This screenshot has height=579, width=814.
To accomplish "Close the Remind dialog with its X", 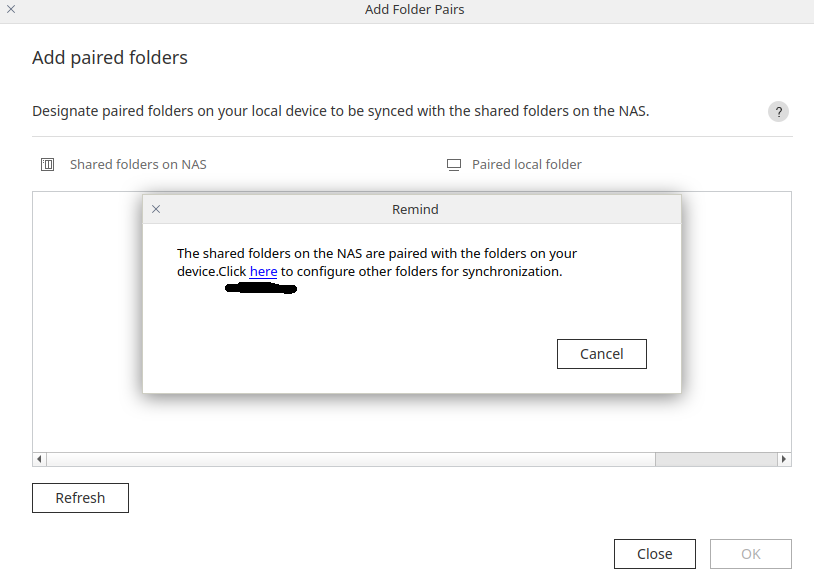I will (156, 209).
